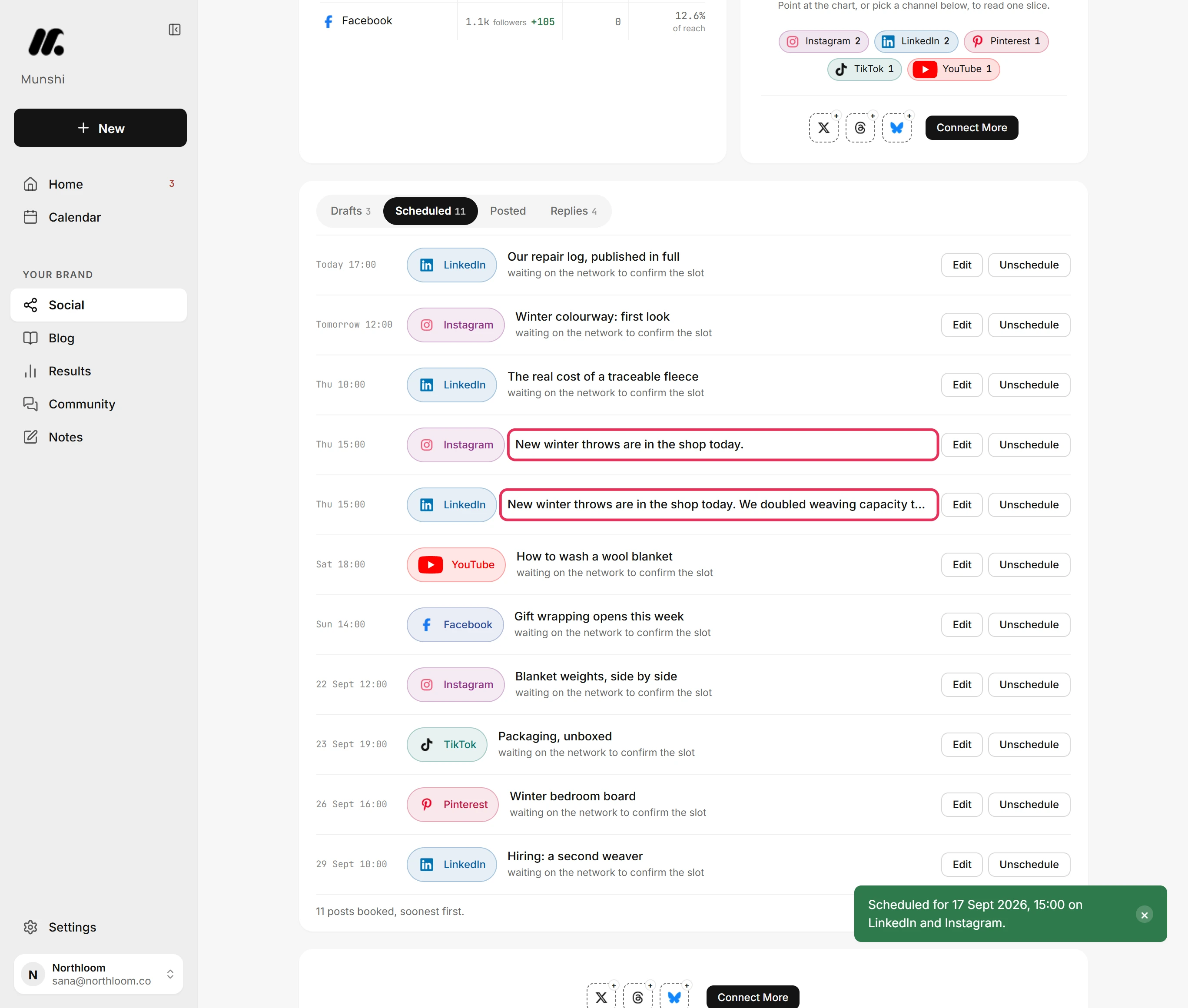1188x1008 pixels.
Task: Connect X account in top card
Action: coord(823,127)
